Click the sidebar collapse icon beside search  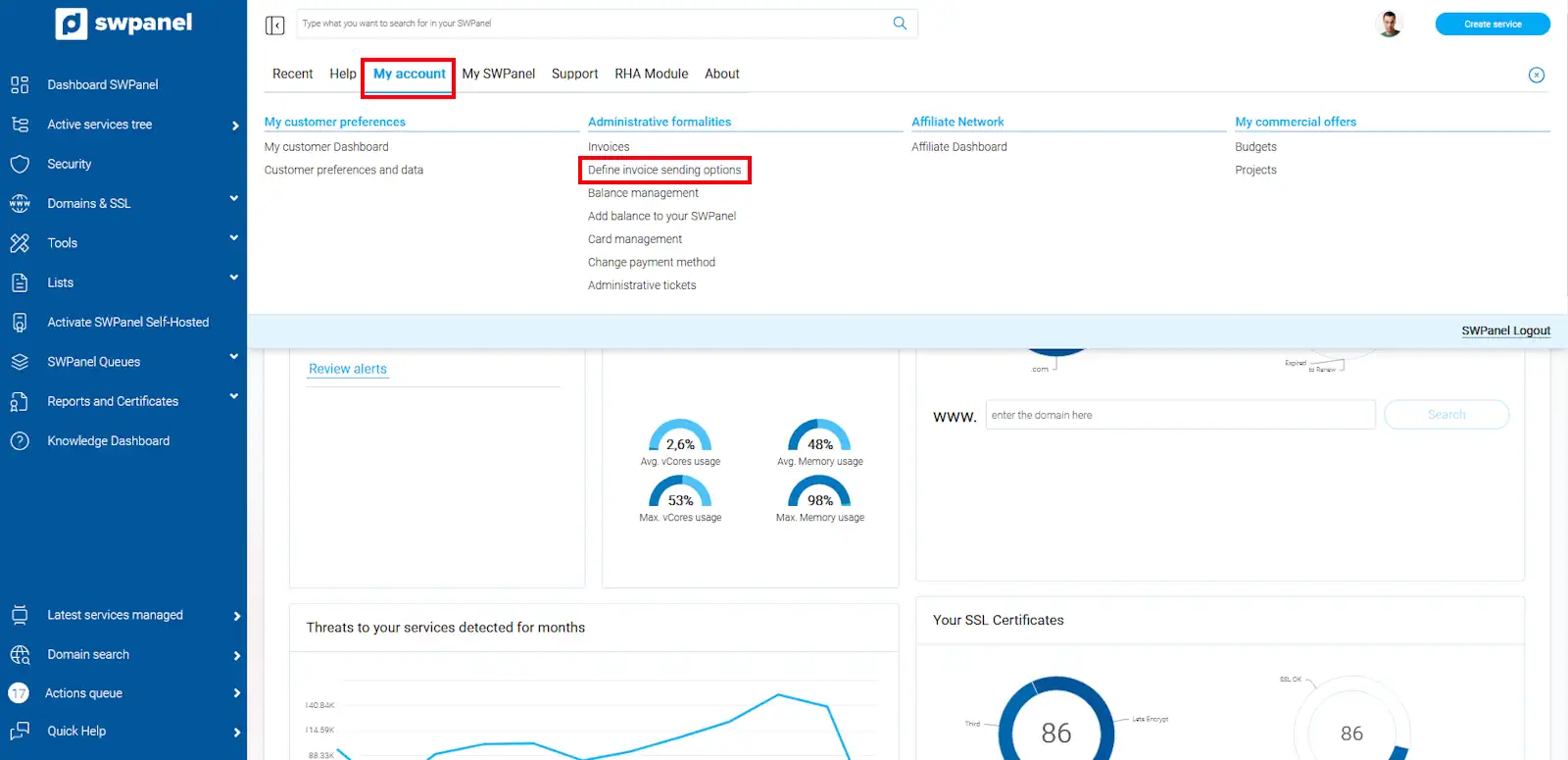[x=274, y=25]
